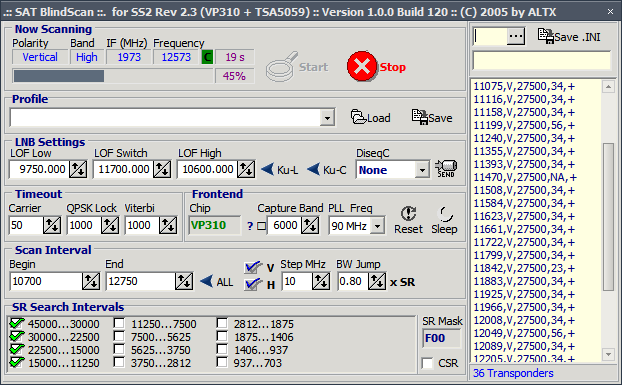This screenshot has width=622, height=385.
Task: Toggle the V polarity checkbox
Action: click(253, 268)
